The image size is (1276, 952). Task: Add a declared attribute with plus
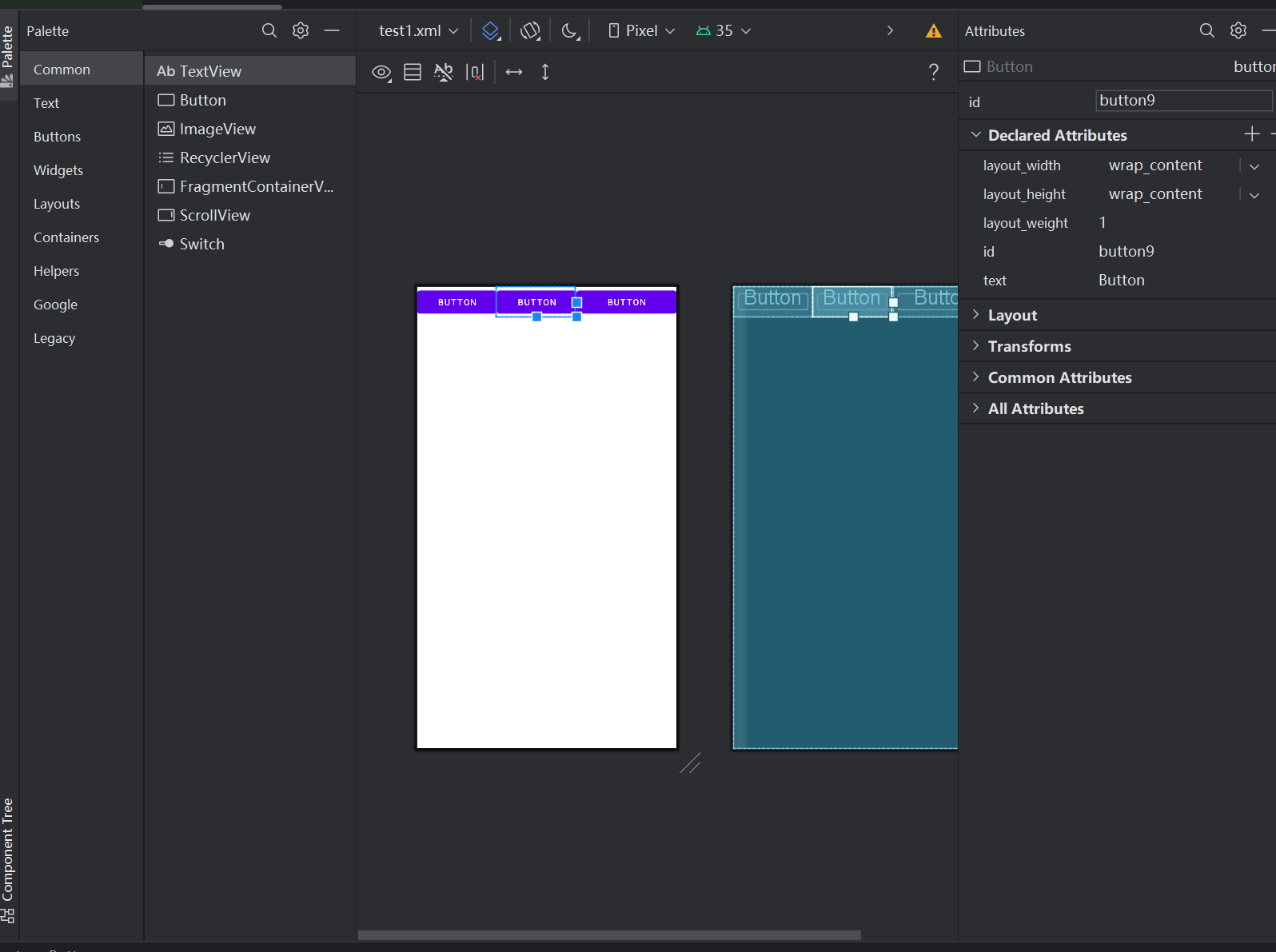tap(1252, 134)
